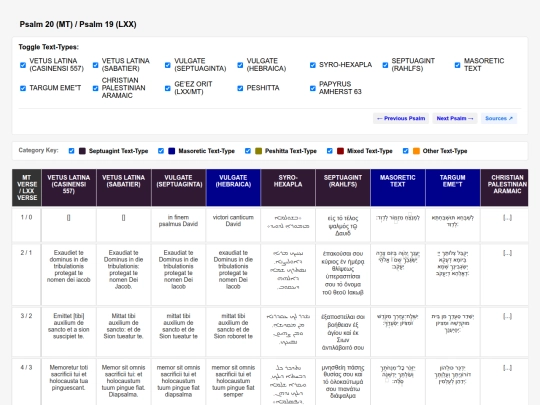Click the Peshitta Text-Type olive swatch
This screenshot has width=540, height=405.
pos(258,151)
